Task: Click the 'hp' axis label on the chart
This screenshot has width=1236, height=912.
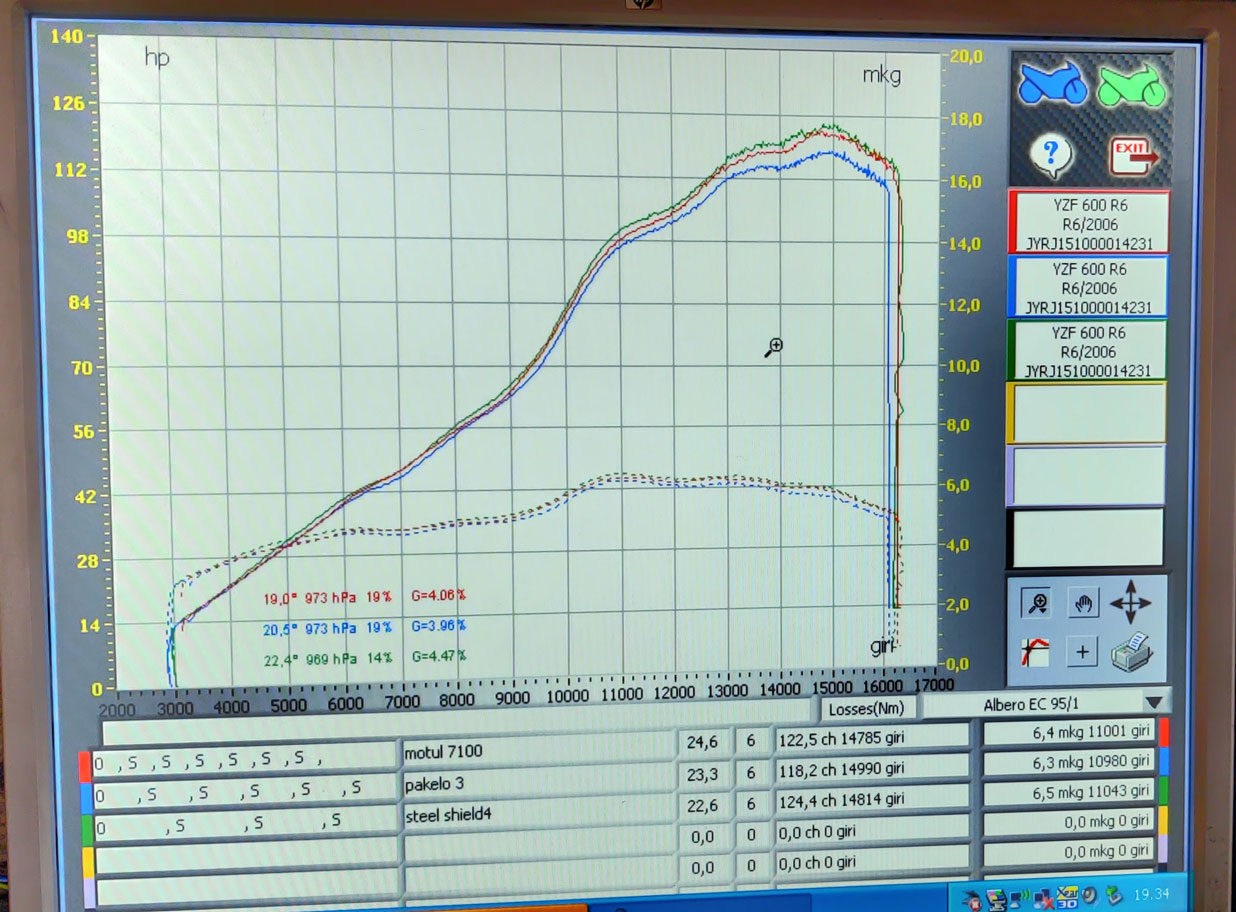Action: [157, 58]
